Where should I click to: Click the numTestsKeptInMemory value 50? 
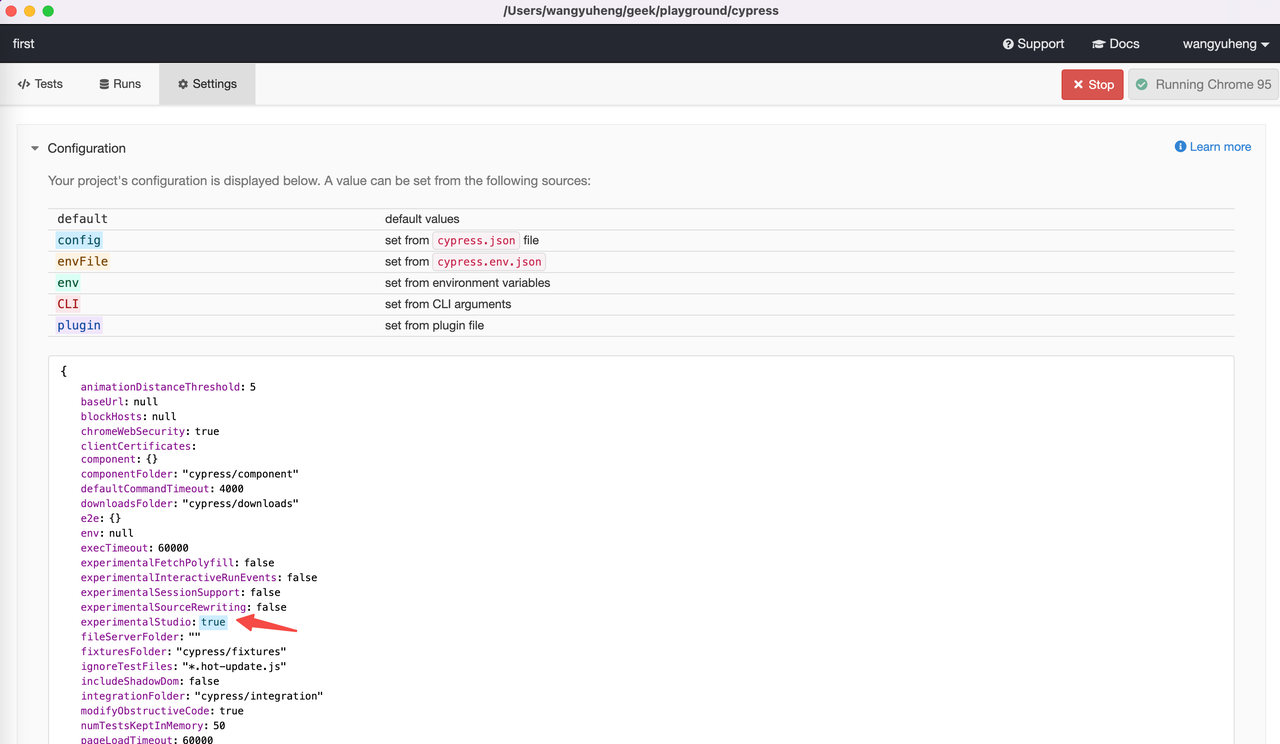click(219, 725)
